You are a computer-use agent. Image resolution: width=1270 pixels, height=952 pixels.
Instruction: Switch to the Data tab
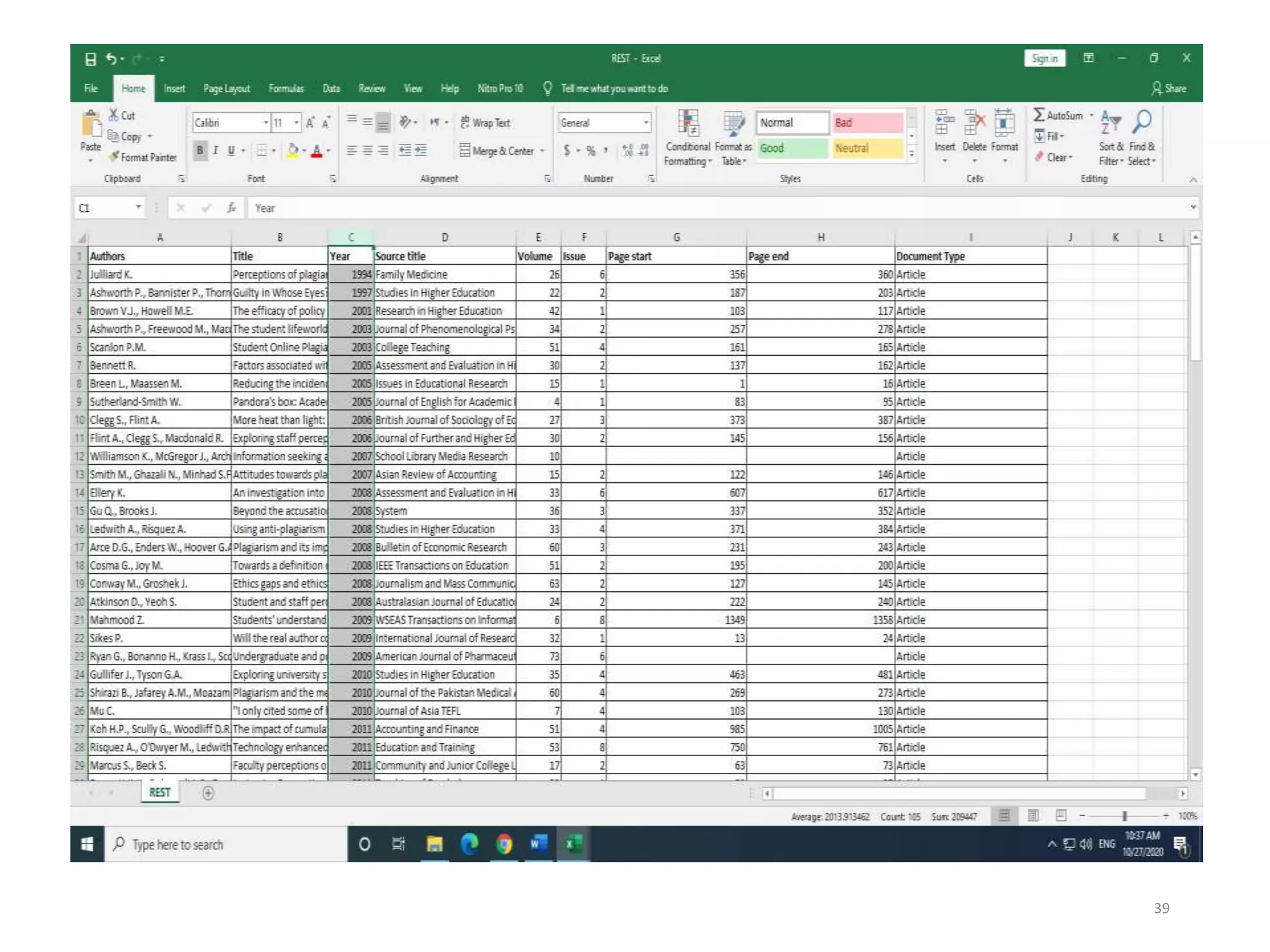pyautogui.click(x=331, y=89)
